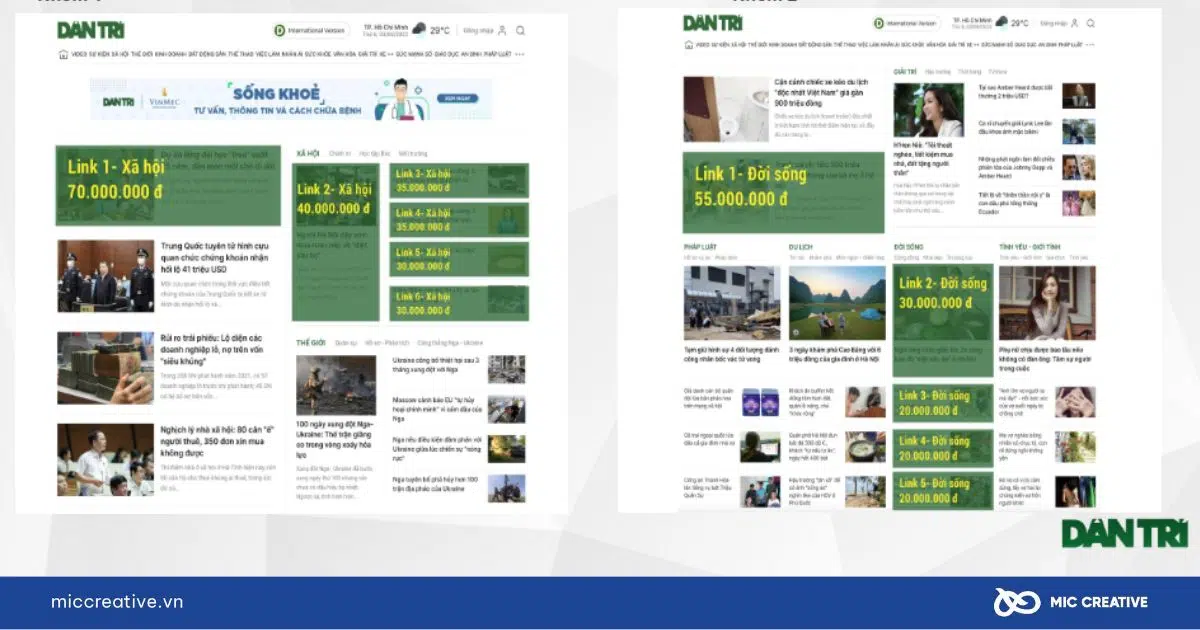Go to the home icon in right page nav

point(688,45)
